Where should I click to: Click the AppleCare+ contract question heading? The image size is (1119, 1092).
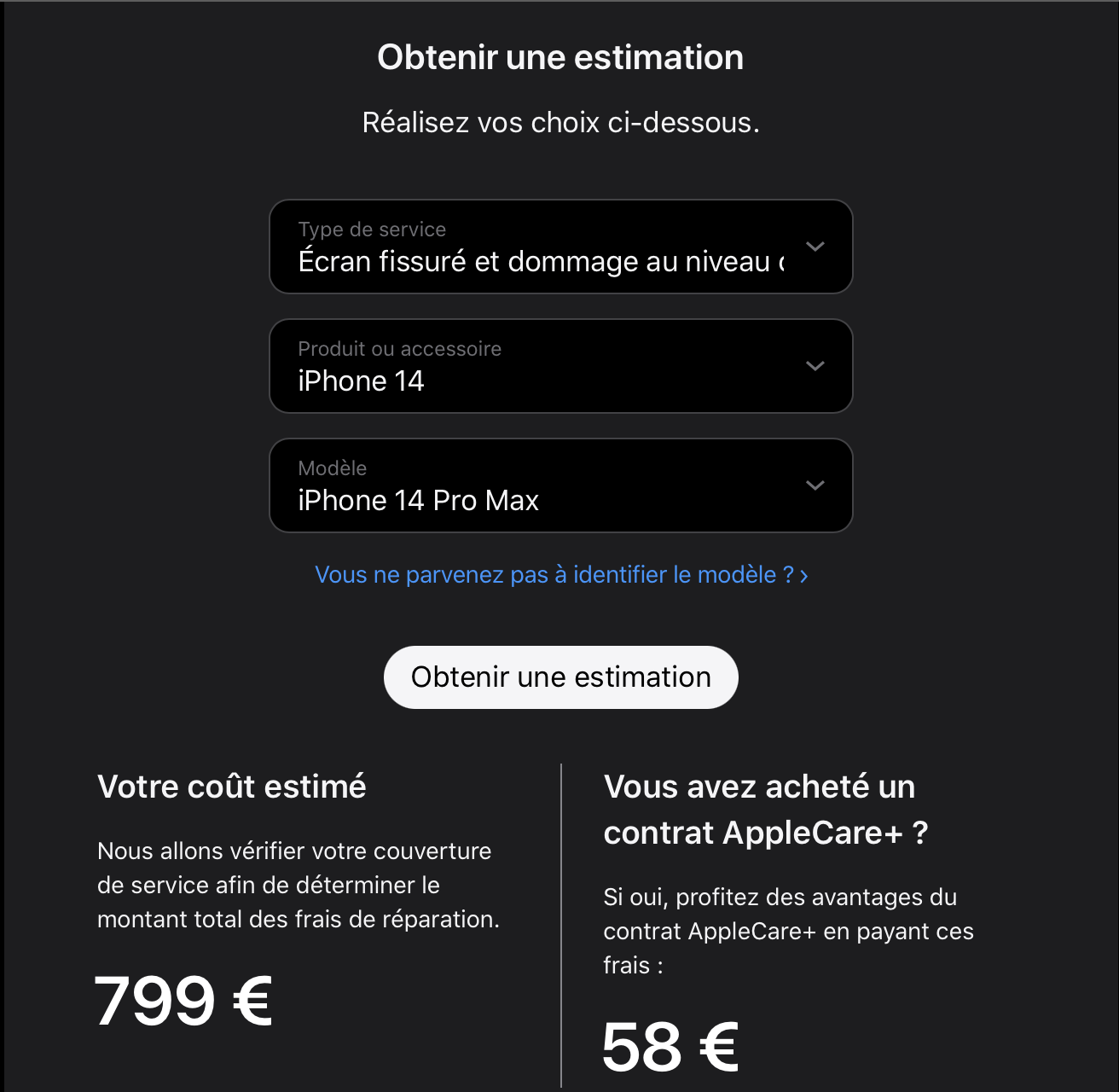click(x=765, y=810)
